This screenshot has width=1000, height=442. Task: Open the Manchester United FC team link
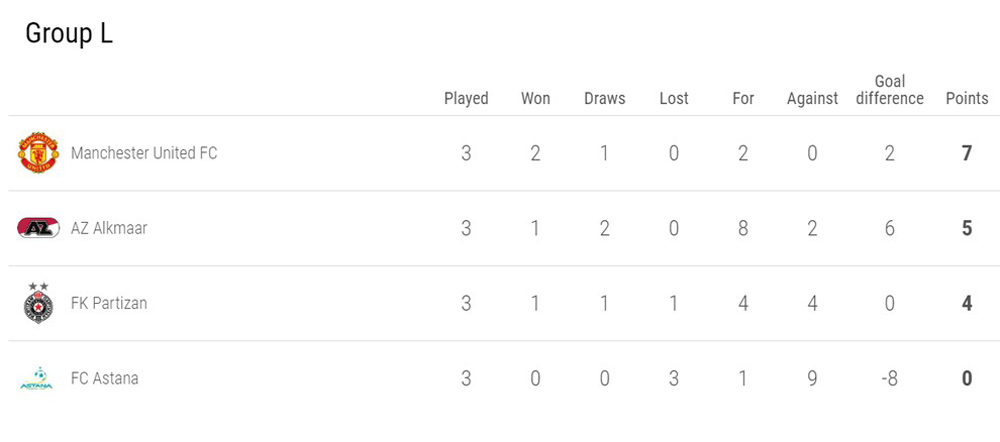[144, 153]
